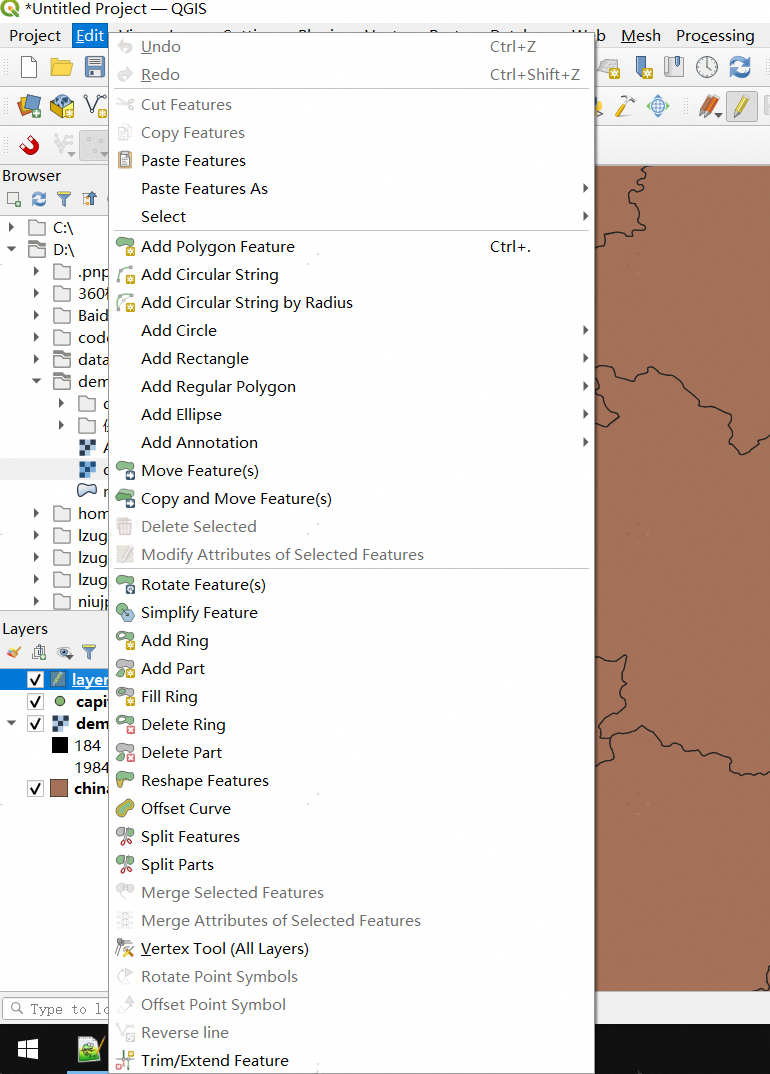Open an existing project via the folder icon
Screen dimensions: 770x1074
(62, 67)
